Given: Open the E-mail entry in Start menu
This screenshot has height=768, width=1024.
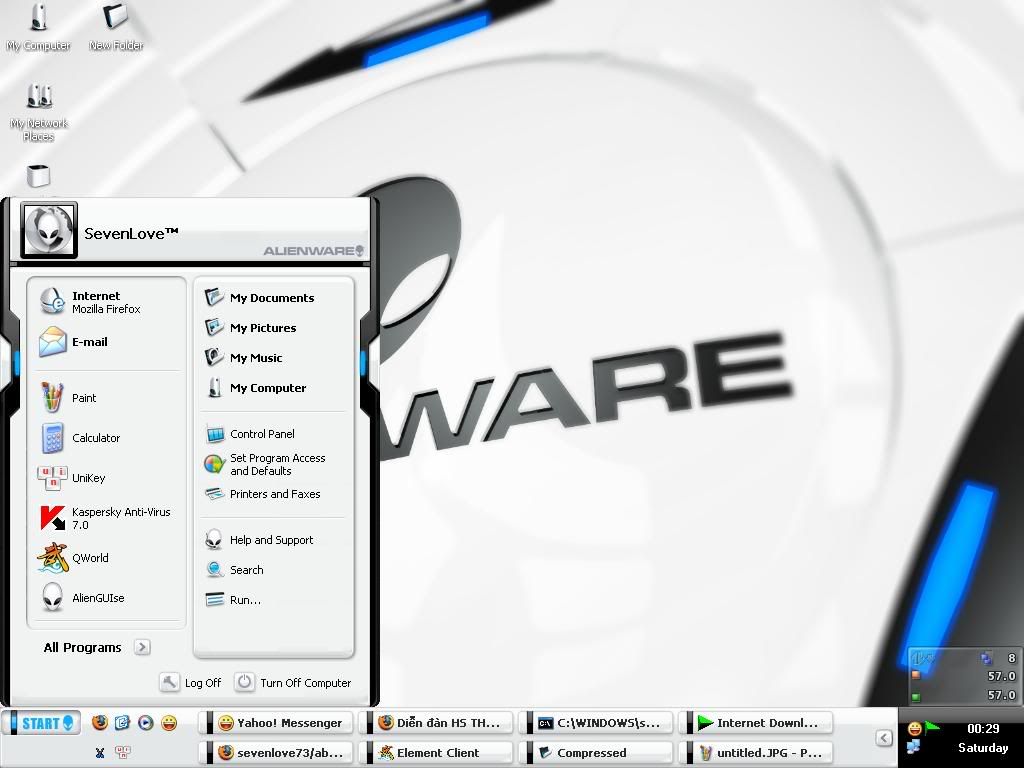Looking at the screenshot, I should coord(106,342).
